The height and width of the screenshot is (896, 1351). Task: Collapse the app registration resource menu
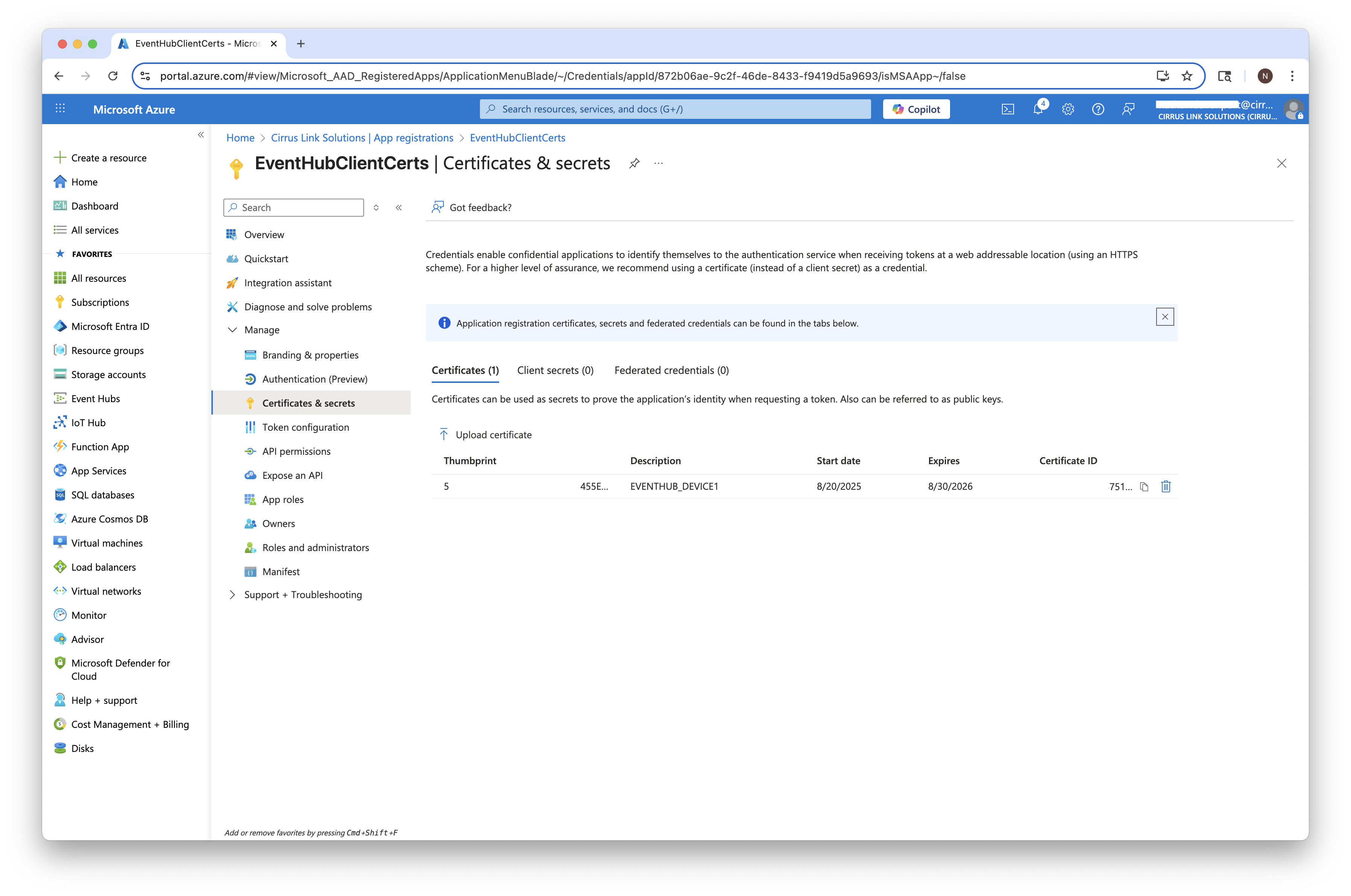pos(399,207)
